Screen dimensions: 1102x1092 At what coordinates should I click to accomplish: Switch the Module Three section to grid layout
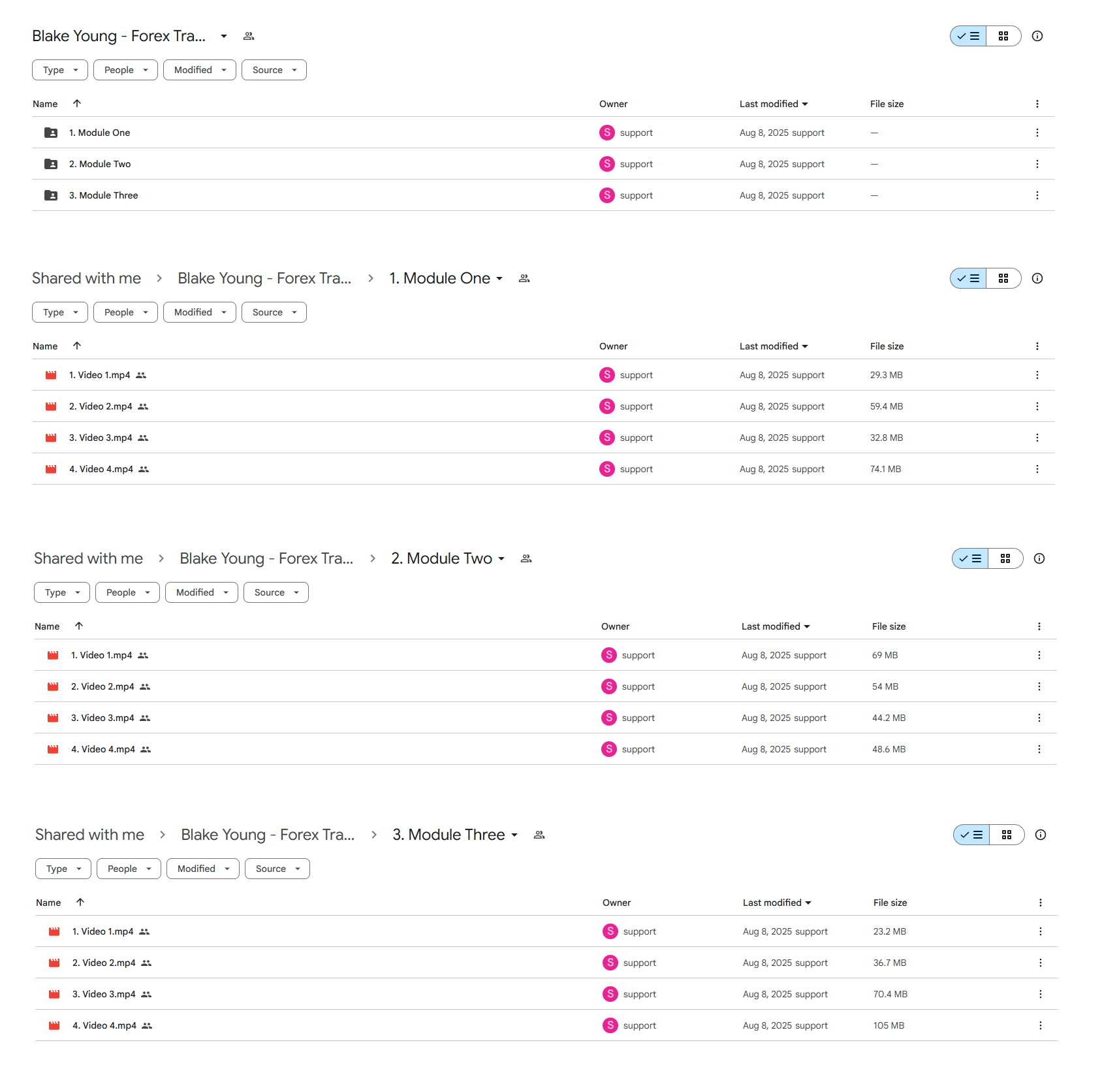coord(1007,835)
